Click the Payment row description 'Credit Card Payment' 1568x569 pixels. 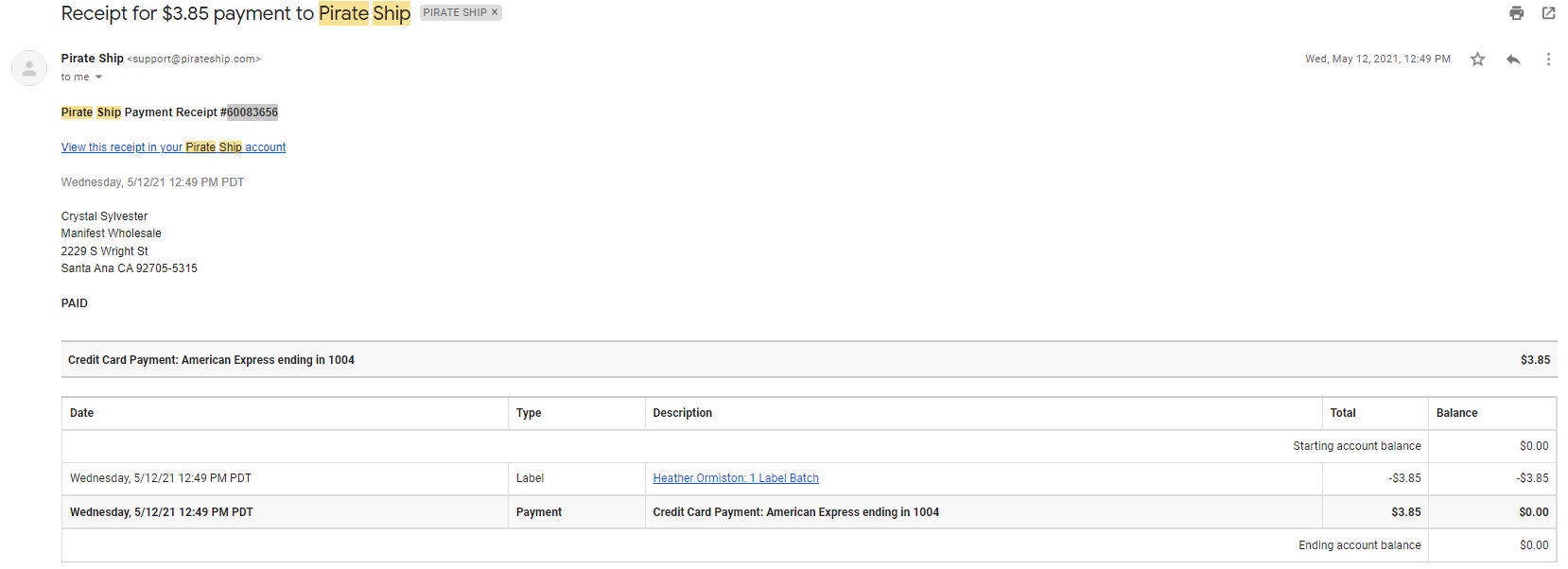coord(796,512)
